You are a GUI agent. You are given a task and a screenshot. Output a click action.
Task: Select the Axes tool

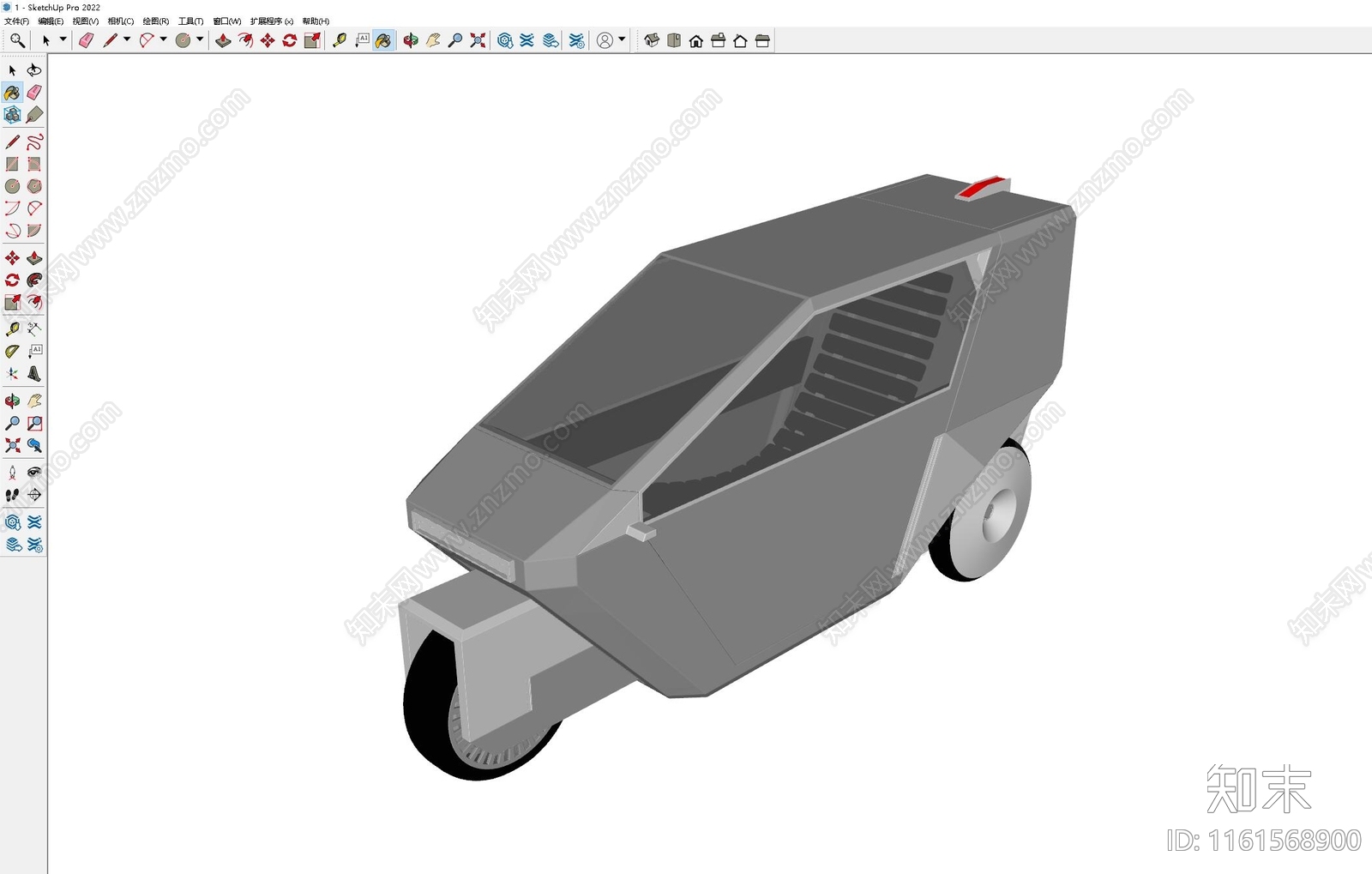click(x=12, y=373)
